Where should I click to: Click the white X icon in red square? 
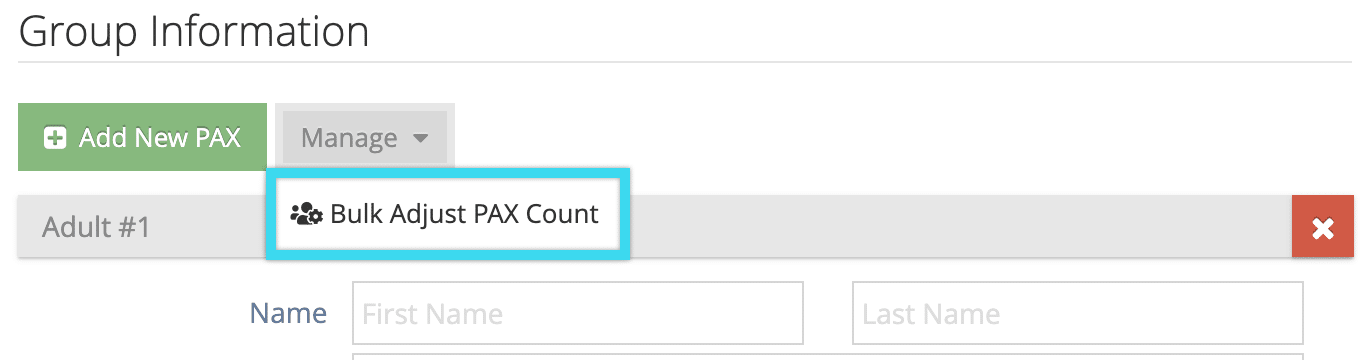[1323, 229]
